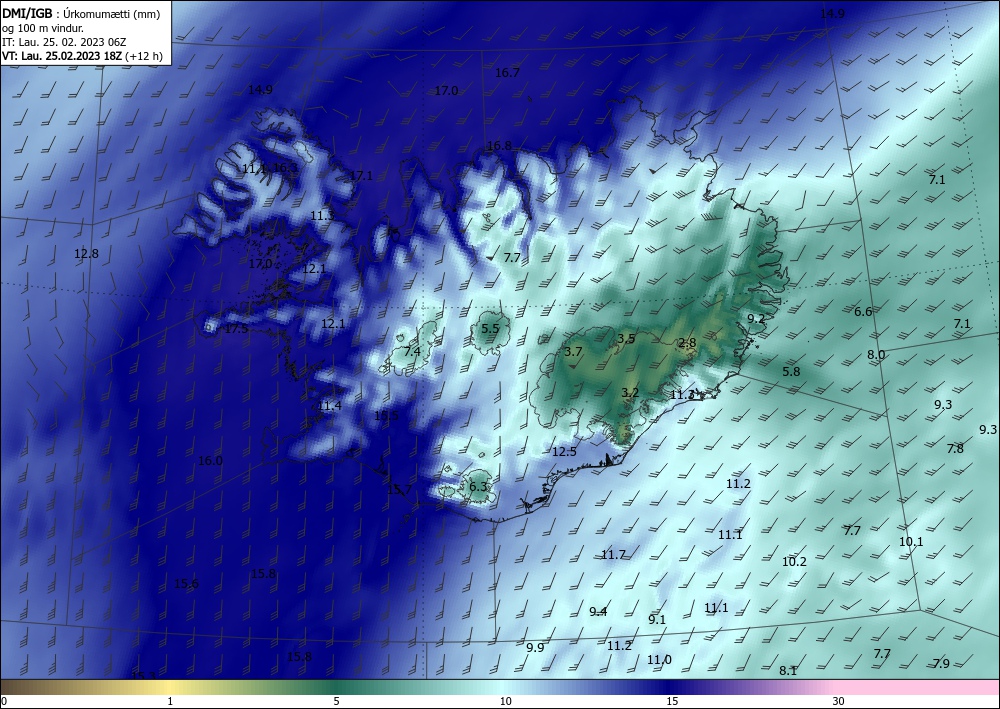Click the '15' label on the color scale

click(672, 701)
